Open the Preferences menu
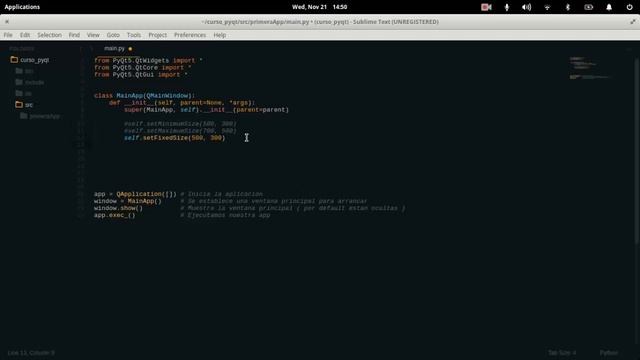This screenshot has height=360, width=640. [x=190, y=35]
